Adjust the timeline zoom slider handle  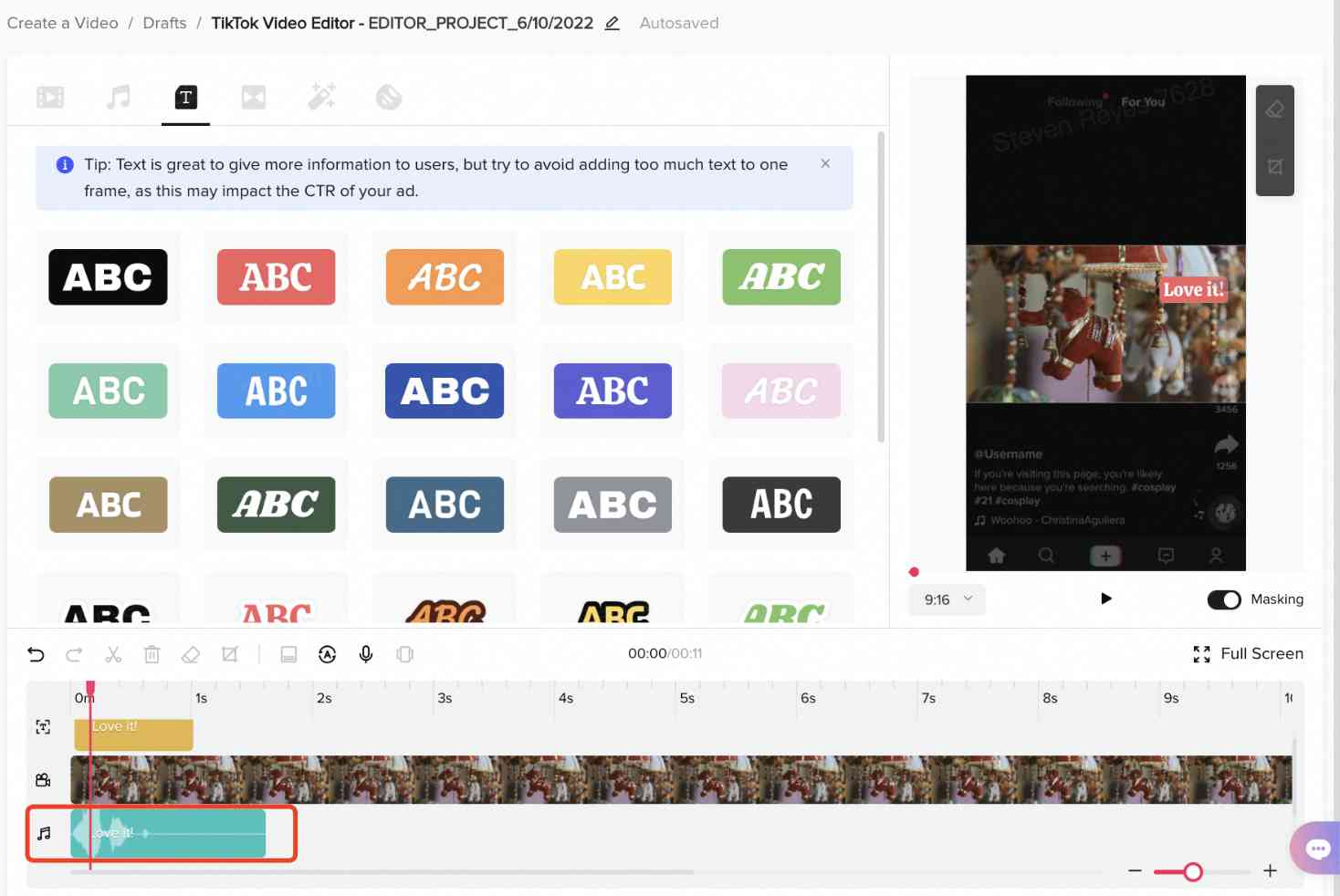coord(1192,871)
